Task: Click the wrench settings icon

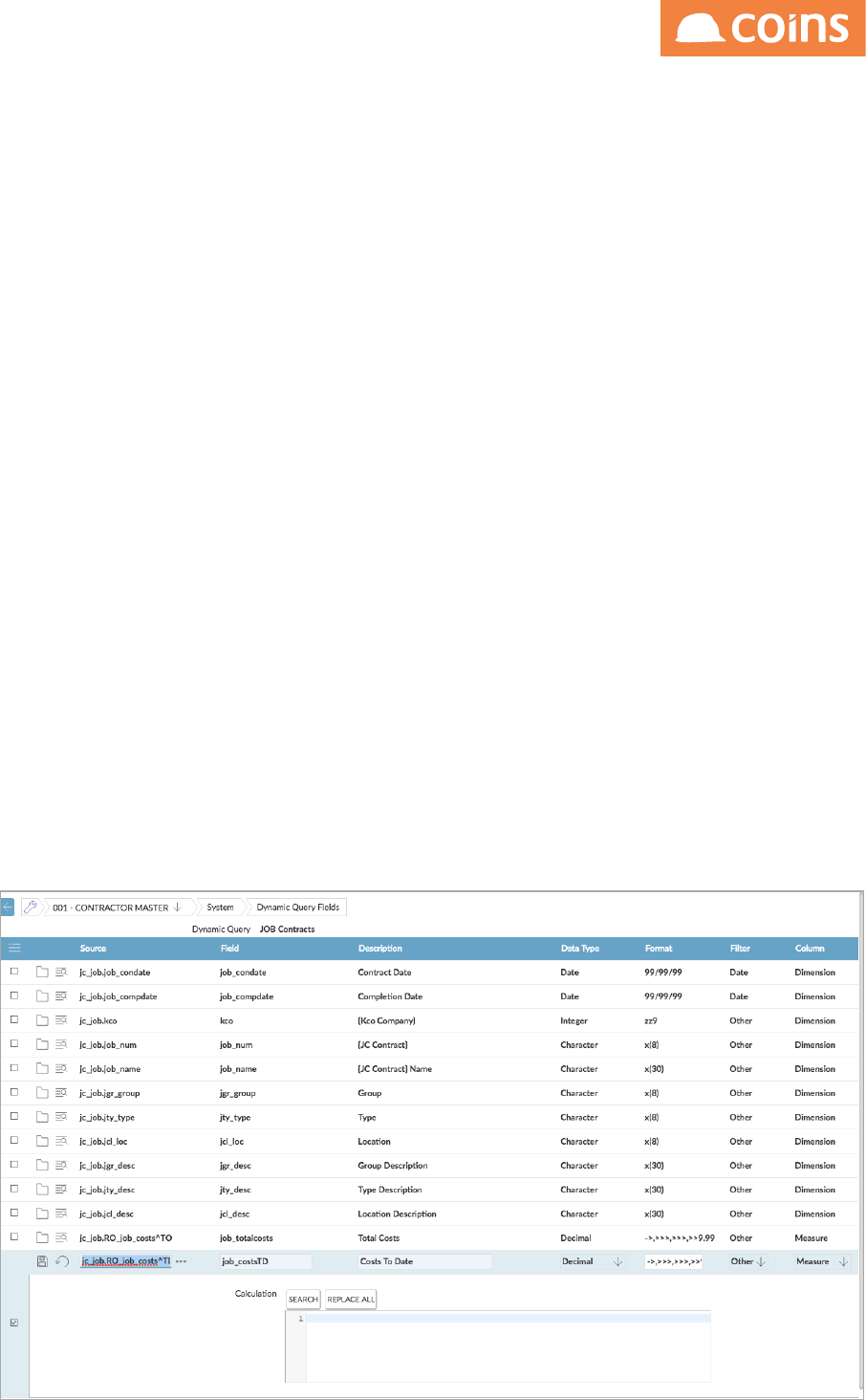Action: [x=30, y=907]
